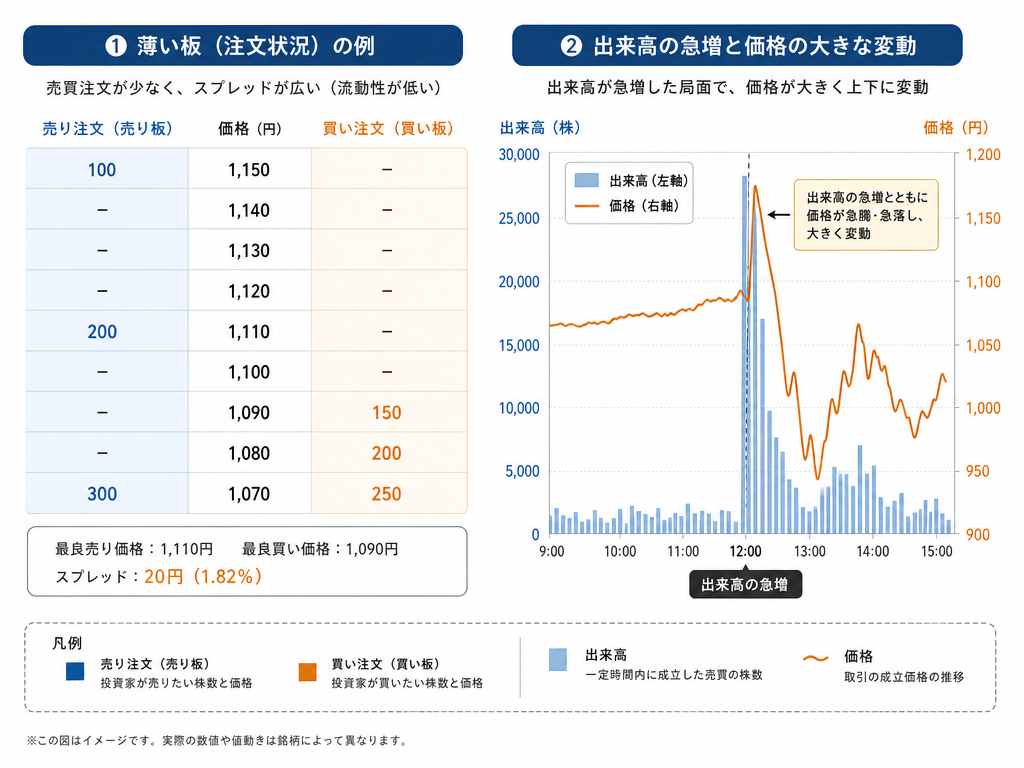Select the 薄い板（注文状況）の例 header banner
Screen dimensions: 1024x768
click(x=243, y=46)
